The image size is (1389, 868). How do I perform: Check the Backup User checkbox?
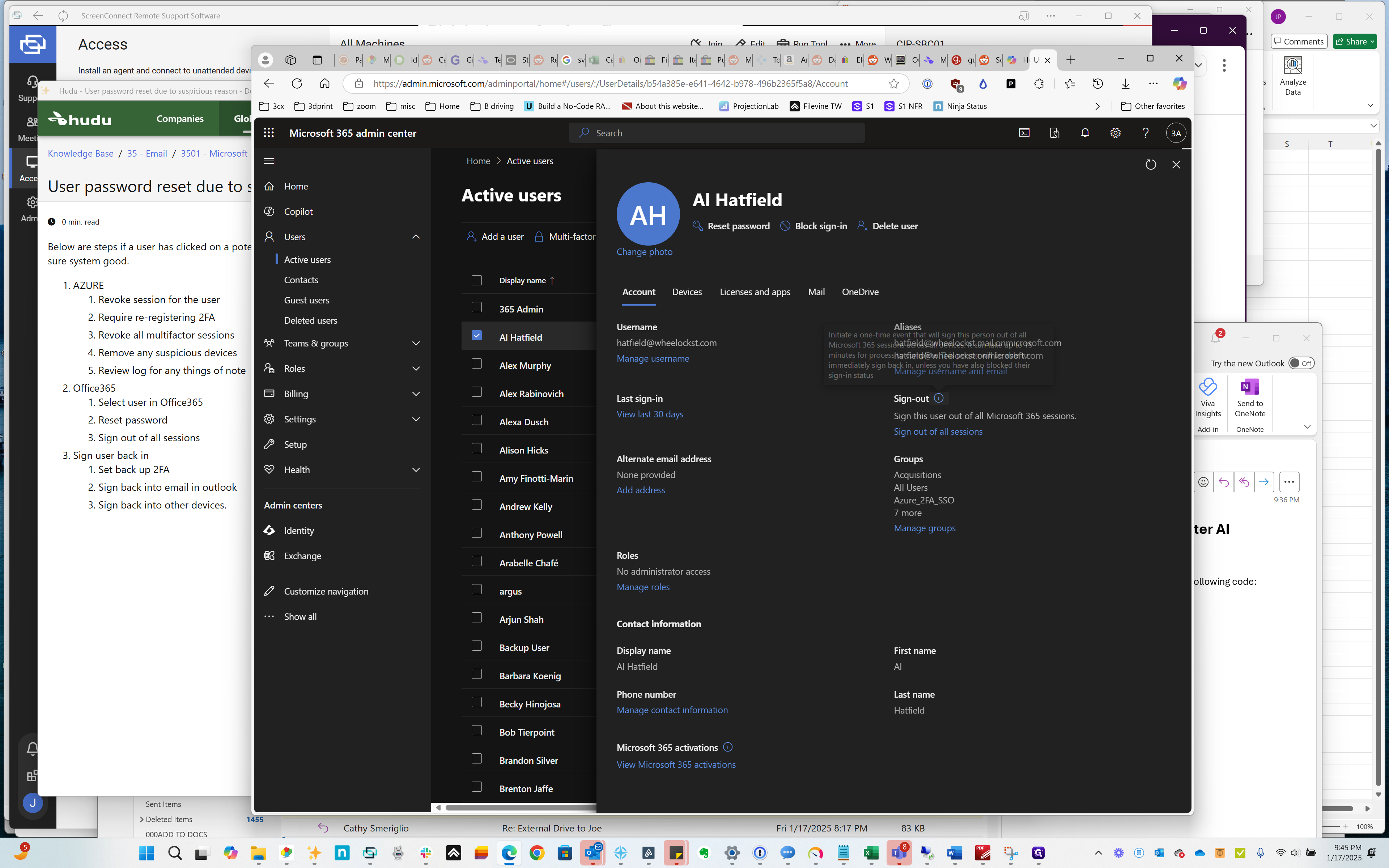476,646
